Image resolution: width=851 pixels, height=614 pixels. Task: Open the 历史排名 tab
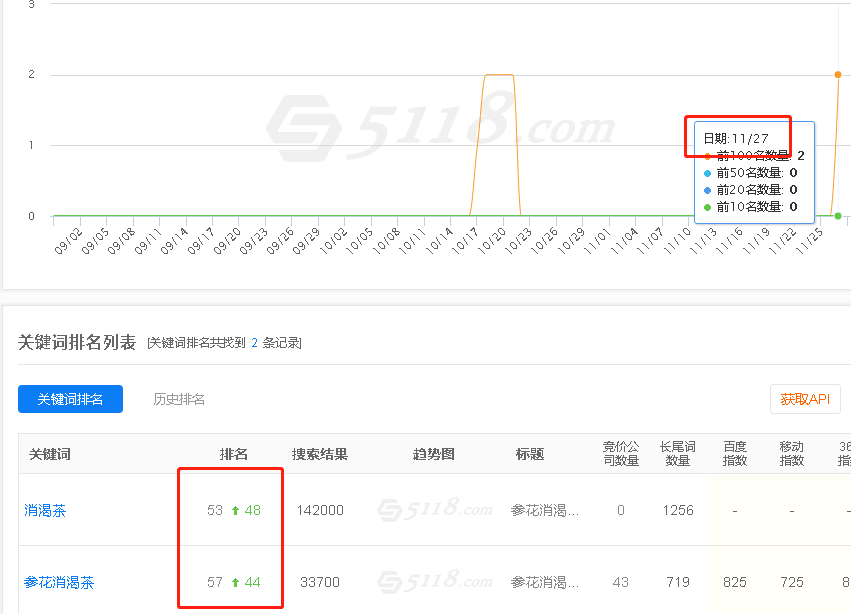click(179, 399)
